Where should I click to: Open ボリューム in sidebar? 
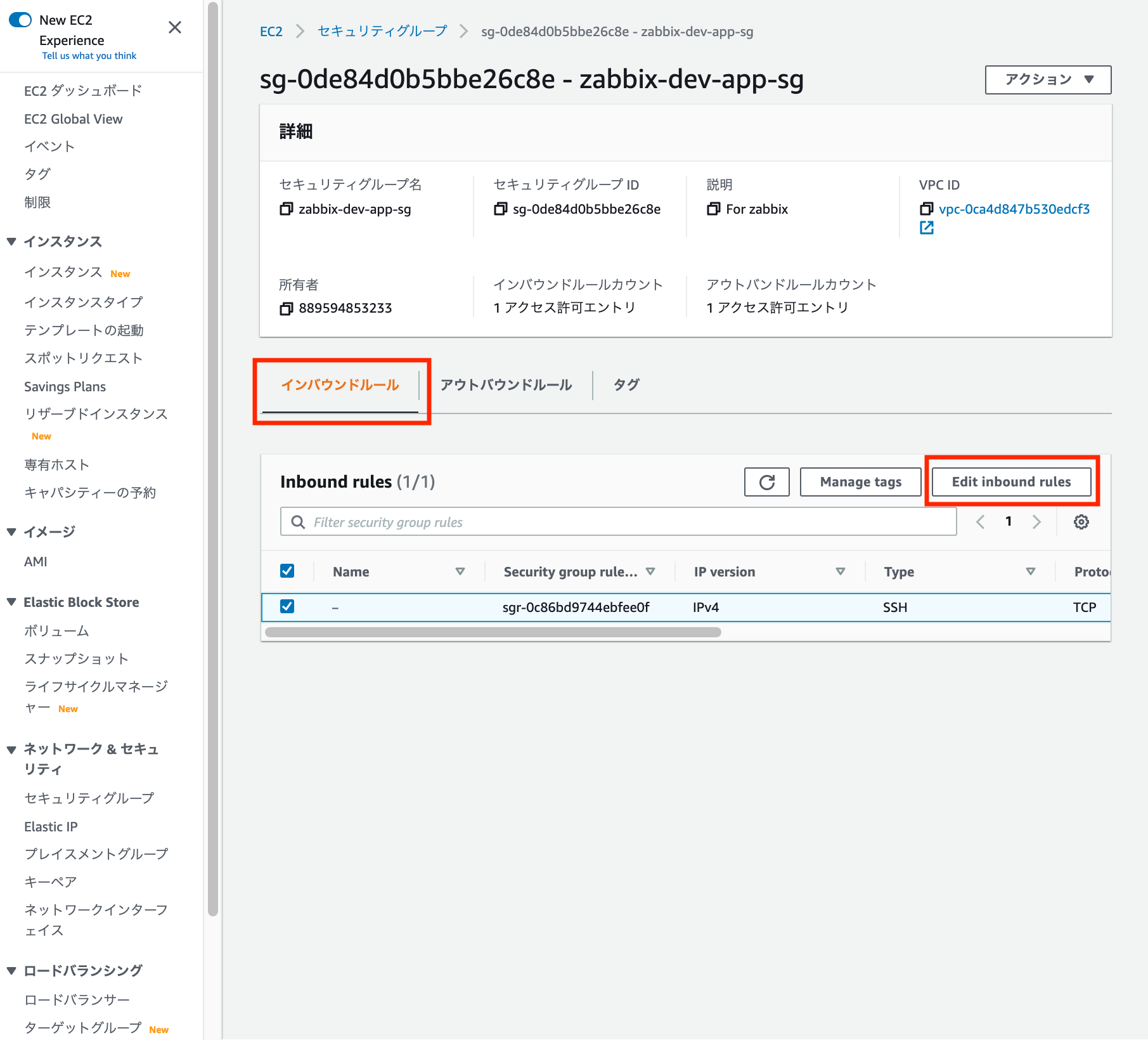tap(56, 631)
